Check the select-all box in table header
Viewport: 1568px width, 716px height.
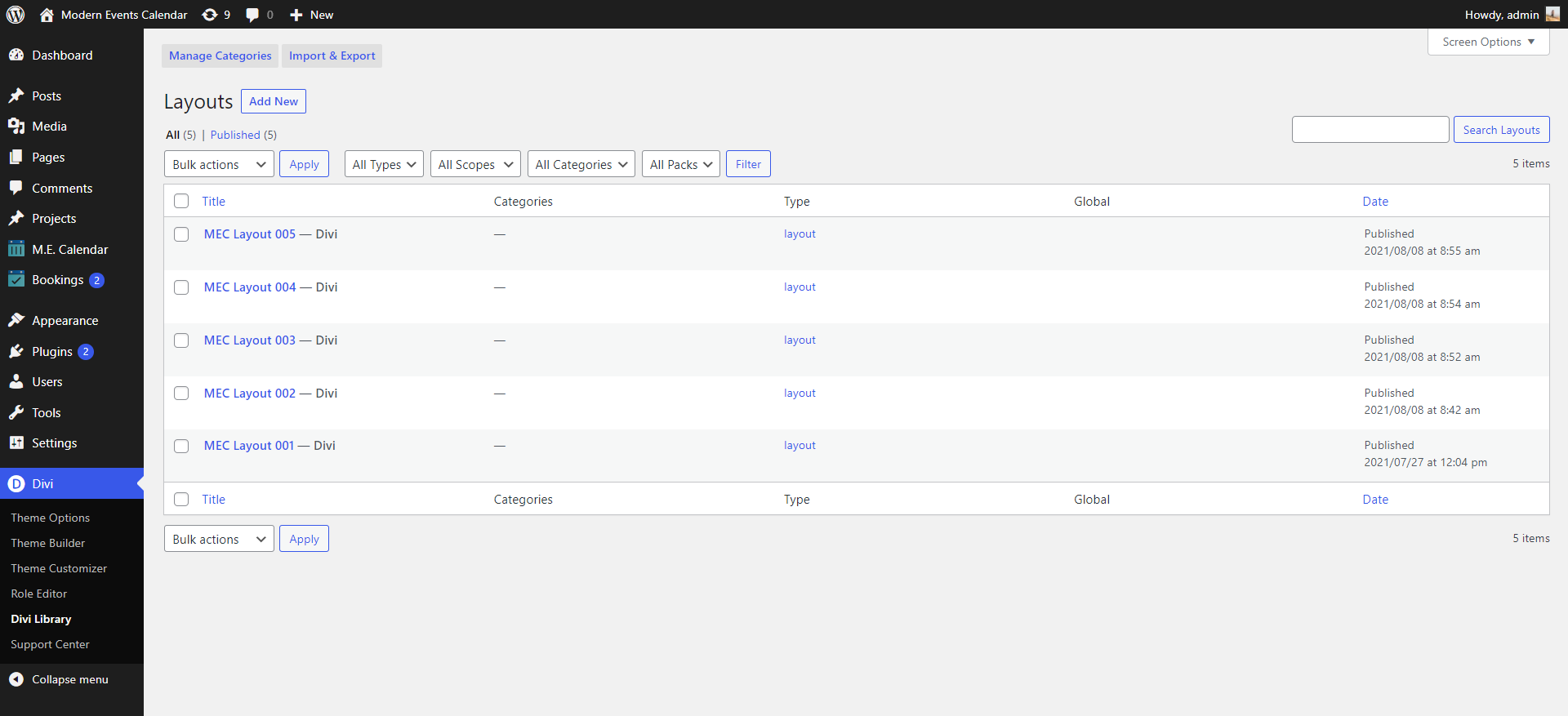click(181, 201)
